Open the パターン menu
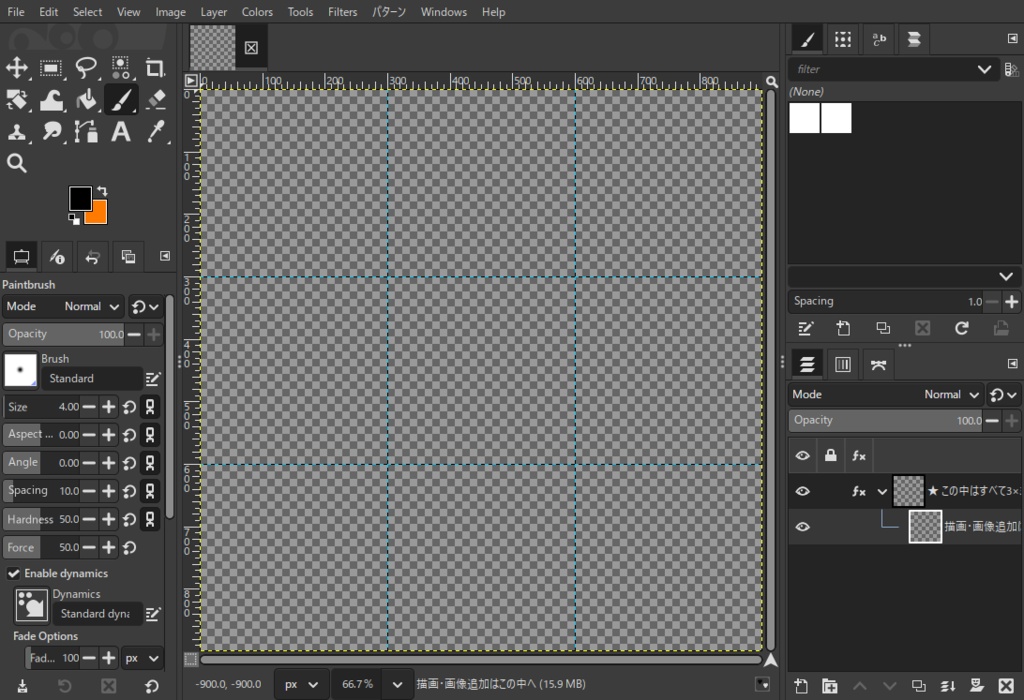Screen dimensions: 1024x700 coord(389,12)
